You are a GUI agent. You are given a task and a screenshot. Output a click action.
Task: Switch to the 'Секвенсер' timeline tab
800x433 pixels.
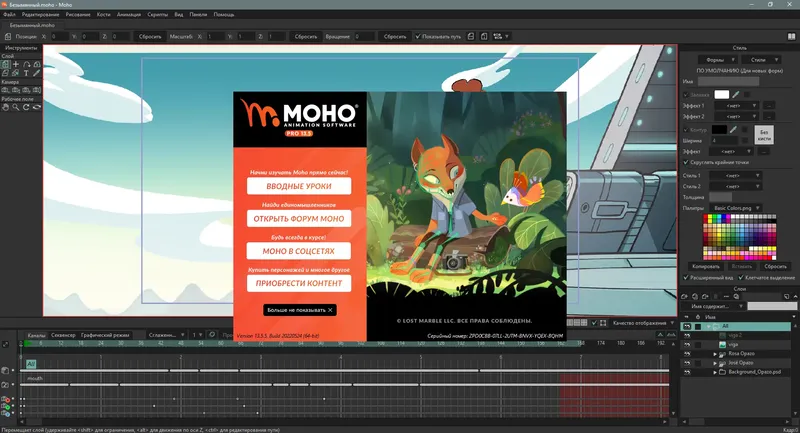pos(63,335)
